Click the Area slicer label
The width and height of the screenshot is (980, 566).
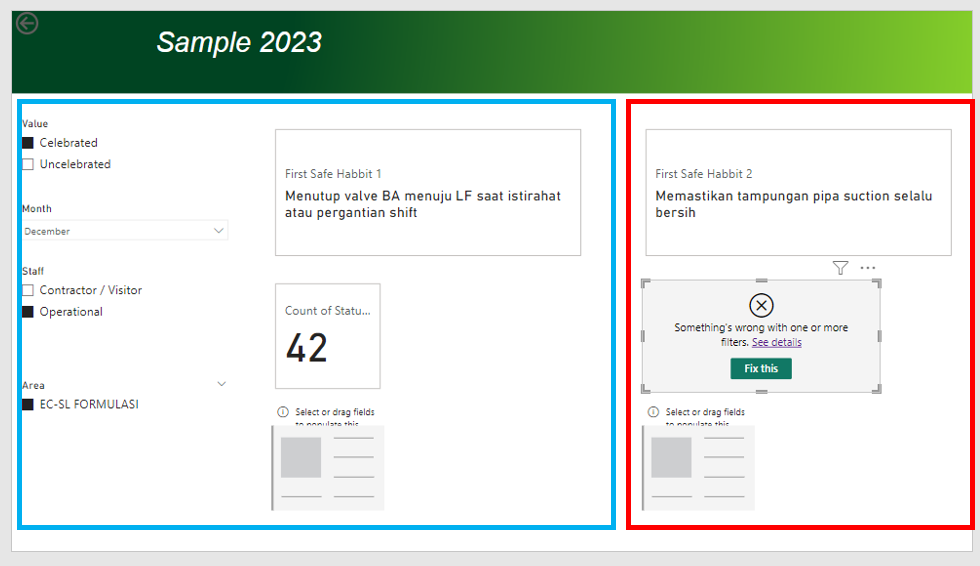pyautogui.click(x=34, y=385)
